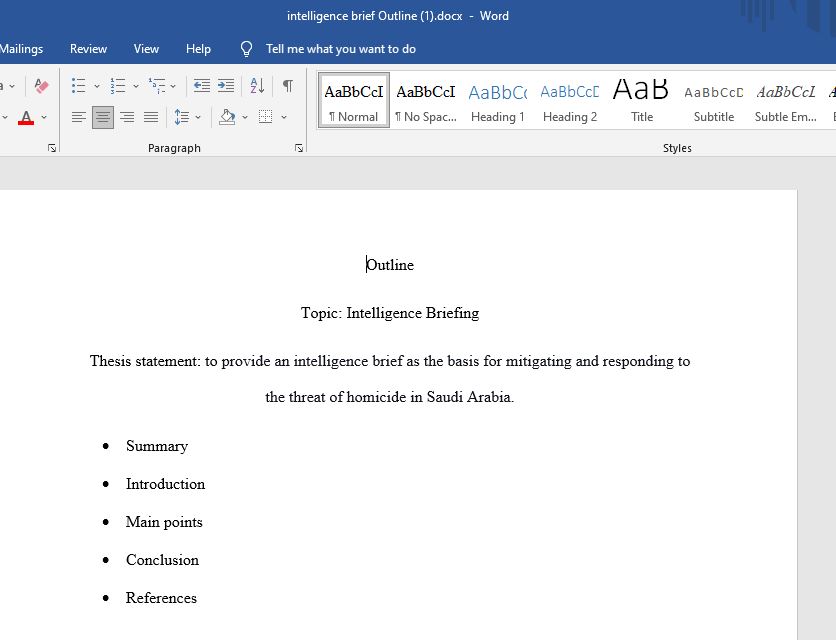Toggle the Numbered list

(x=118, y=85)
